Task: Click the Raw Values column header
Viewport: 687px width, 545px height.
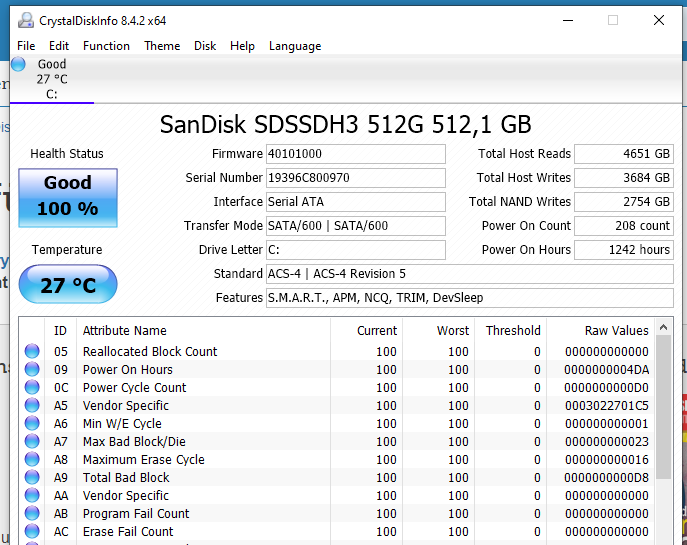Action: click(600, 330)
